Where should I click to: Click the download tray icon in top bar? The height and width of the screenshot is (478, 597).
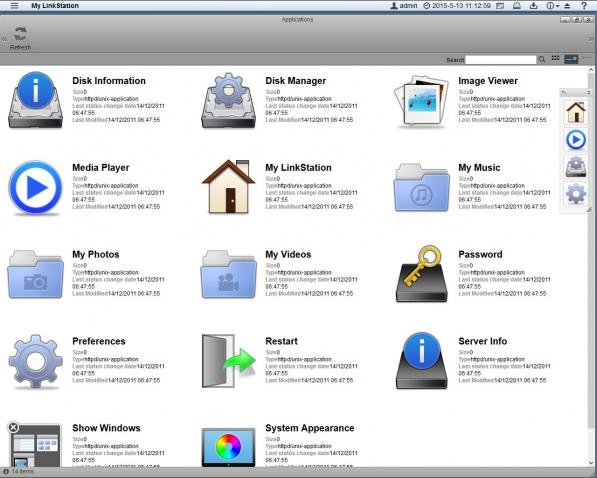tap(533, 6)
